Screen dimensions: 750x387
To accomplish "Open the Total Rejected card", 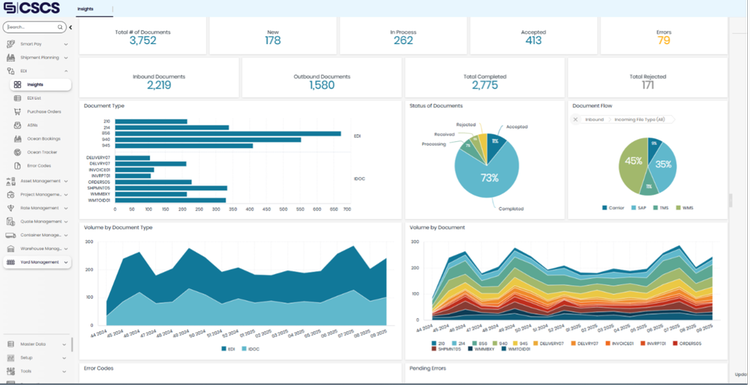I will tap(648, 78).
